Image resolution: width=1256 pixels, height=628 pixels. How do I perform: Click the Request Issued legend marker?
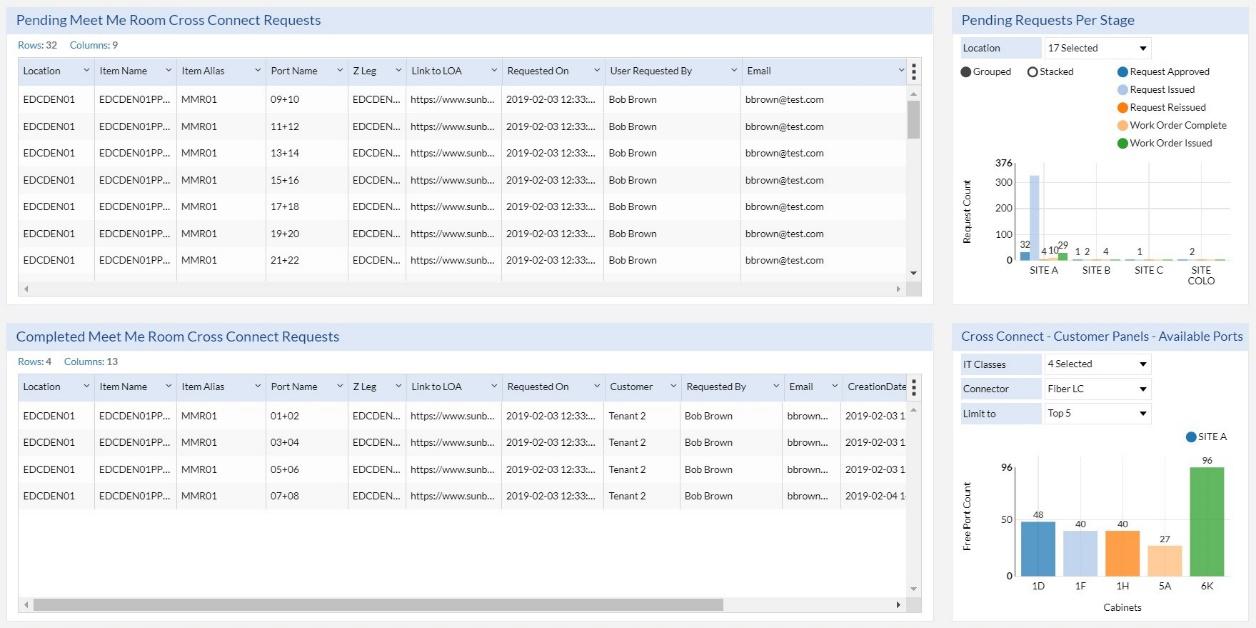(1123, 90)
